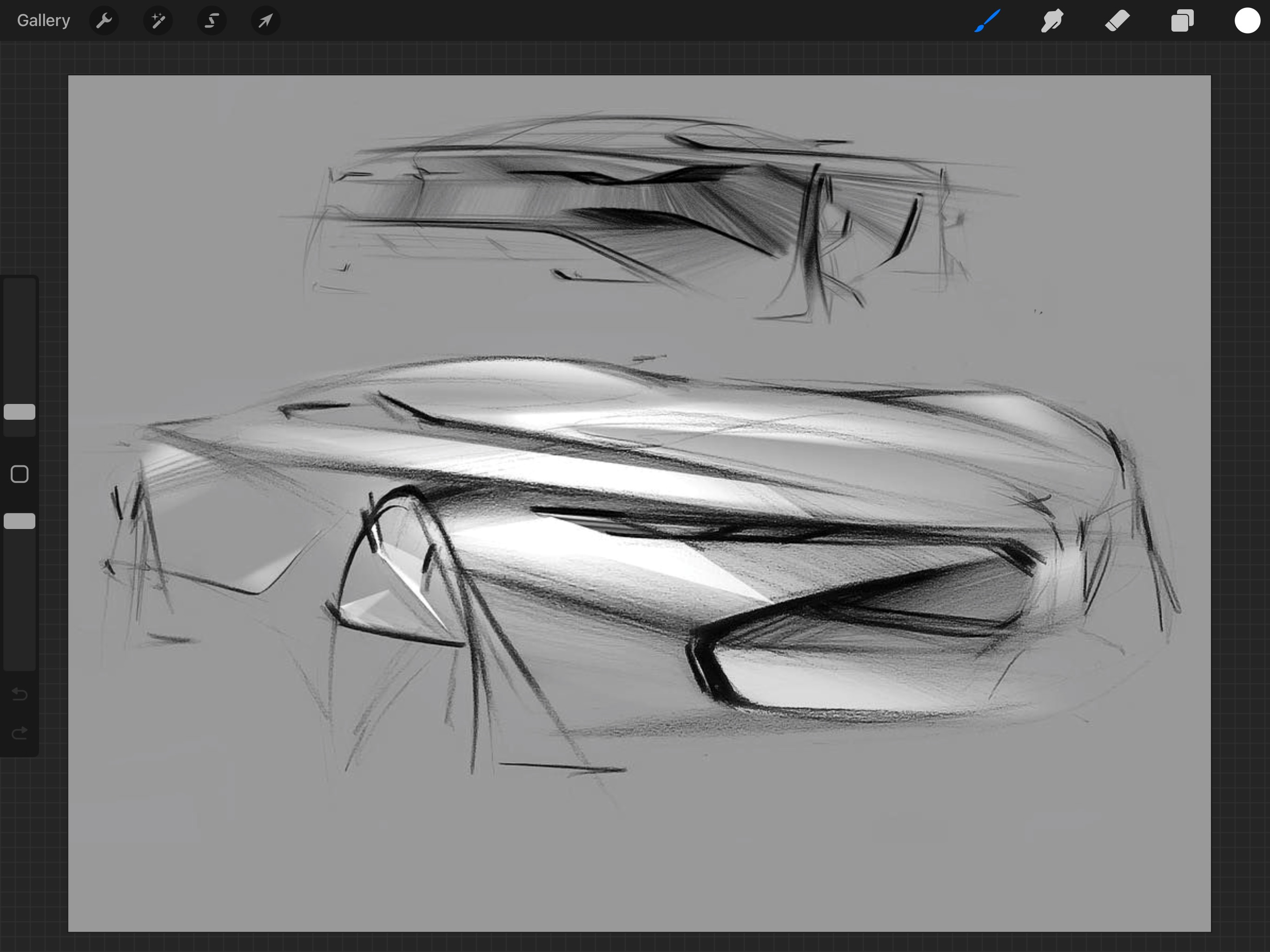Screen dimensions: 1270x952
Task: Open the sidebar modify button
Action: tap(19, 473)
